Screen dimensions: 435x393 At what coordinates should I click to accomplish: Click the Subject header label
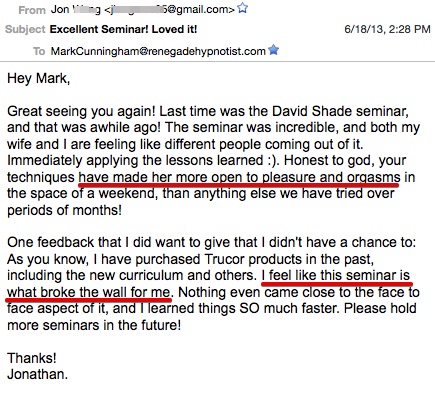[25, 29]
